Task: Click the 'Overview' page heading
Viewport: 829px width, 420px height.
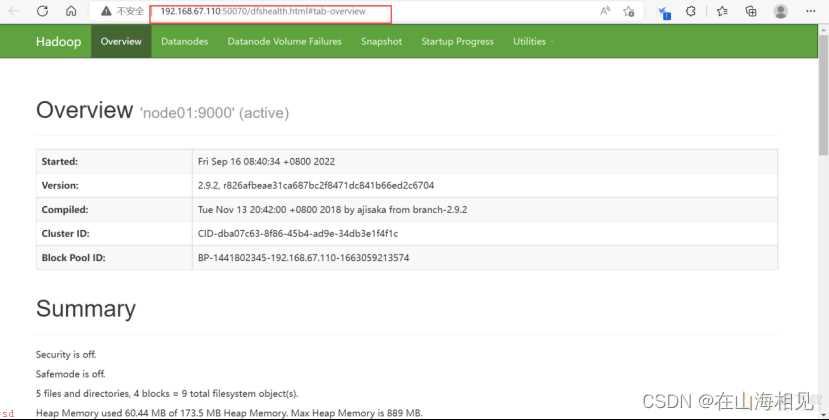Action: (85, 110)
